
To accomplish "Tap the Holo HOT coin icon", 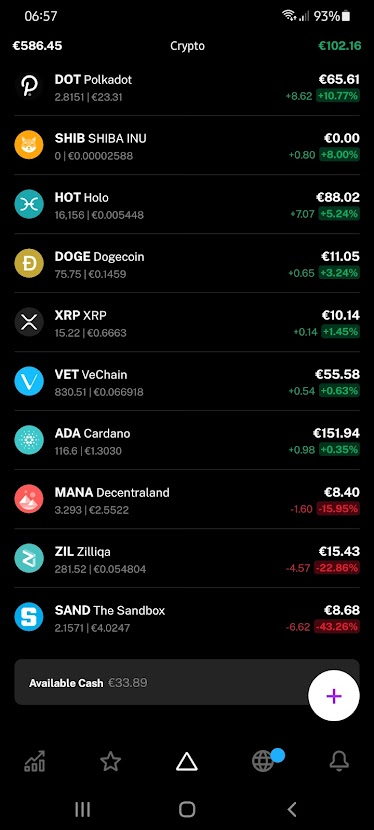I will pyautogui.click(x=29, y=204).
